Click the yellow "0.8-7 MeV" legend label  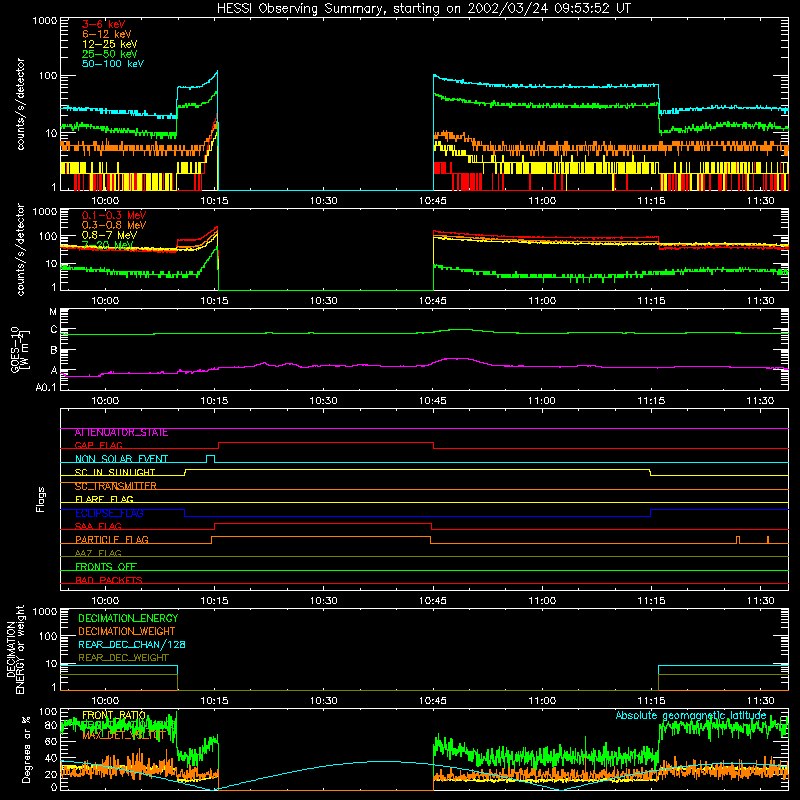[109, 235]
